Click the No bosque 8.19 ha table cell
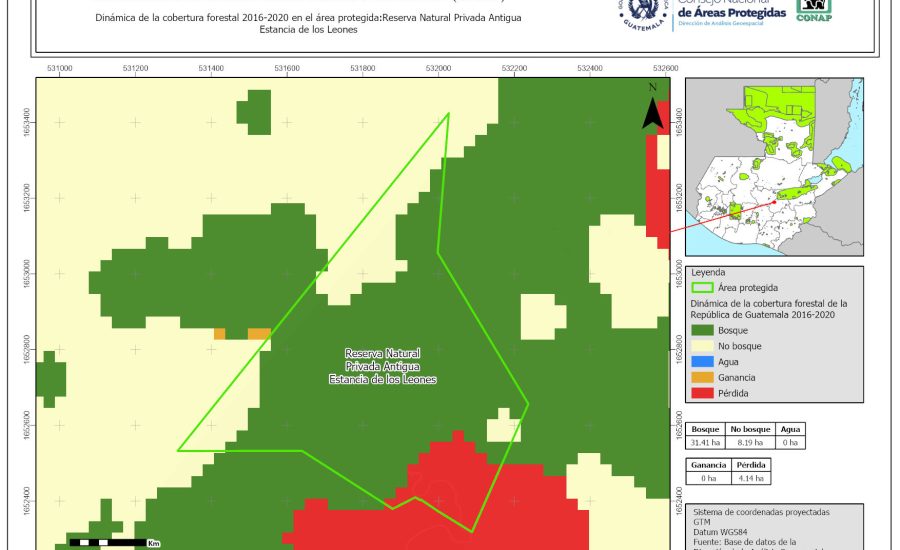Image resolution: width=900 pixels, height=550 pixels. pyautogui.click(x=750, y=441)
